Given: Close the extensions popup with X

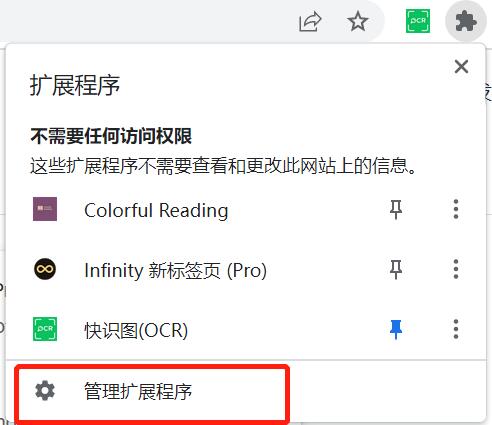Looking at the screenshot, I should coord(461,67).
